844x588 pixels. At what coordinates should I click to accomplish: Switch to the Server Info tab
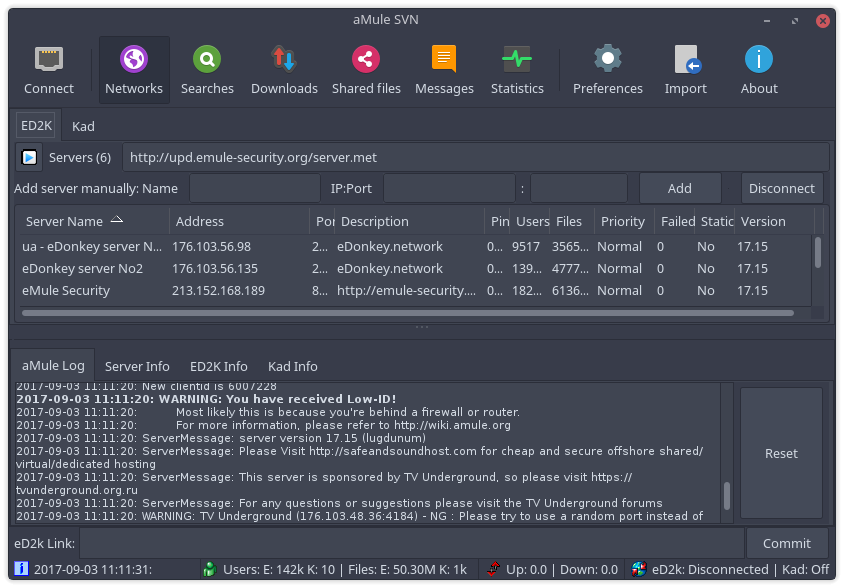(x=137, y=366)
